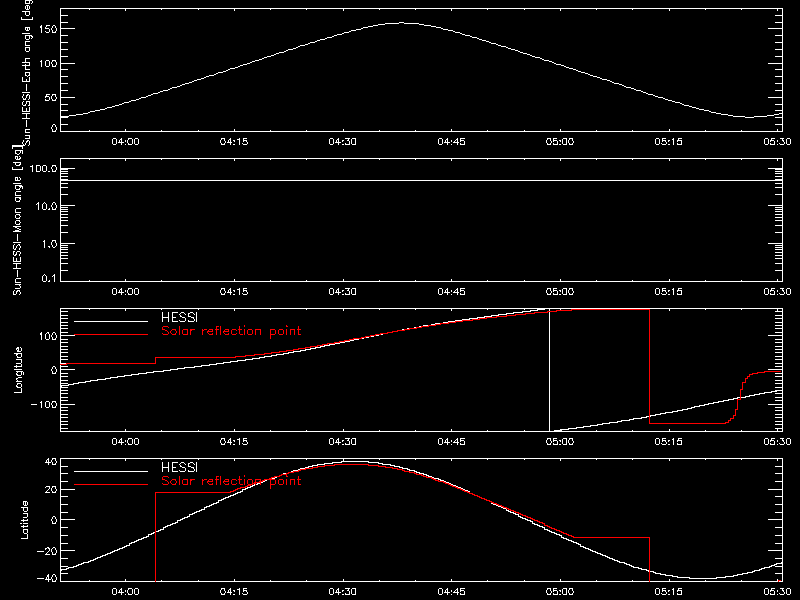Screen dimensions: 800x600
Task: Click red legend line in Longitude plot
Action: coord(111,335)
